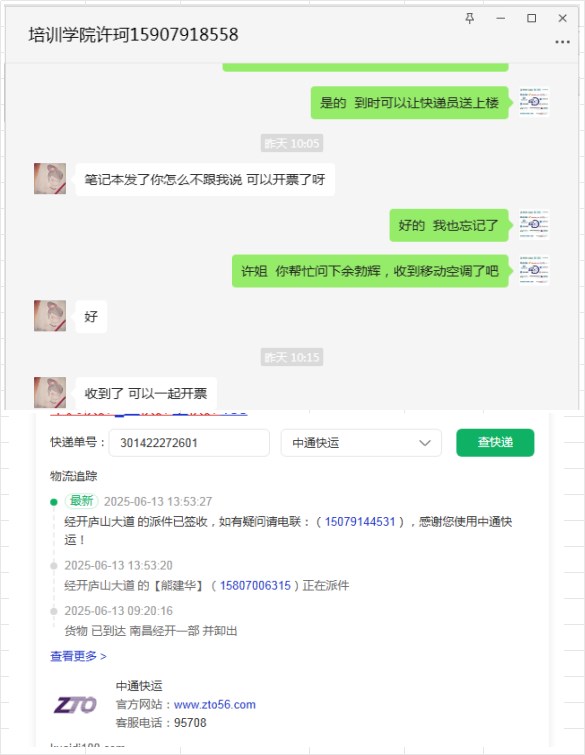Image resolution: width=585 pixels, height=755 pixels.
Task: Select message bubble 许姐 你帮忙问下余勃辉
Action: coord(370,271)
